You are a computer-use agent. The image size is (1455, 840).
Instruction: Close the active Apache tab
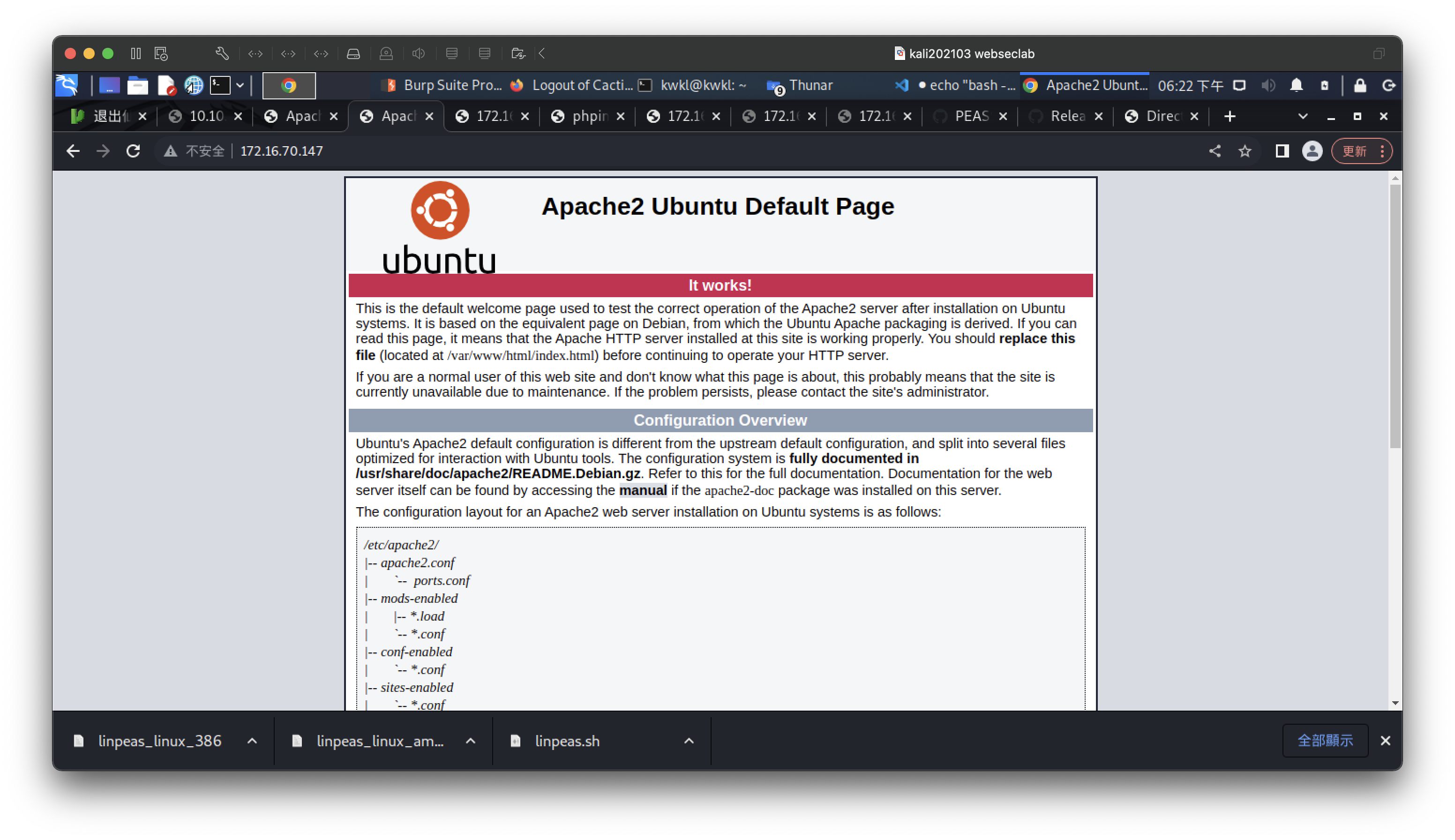coord(429,117)
